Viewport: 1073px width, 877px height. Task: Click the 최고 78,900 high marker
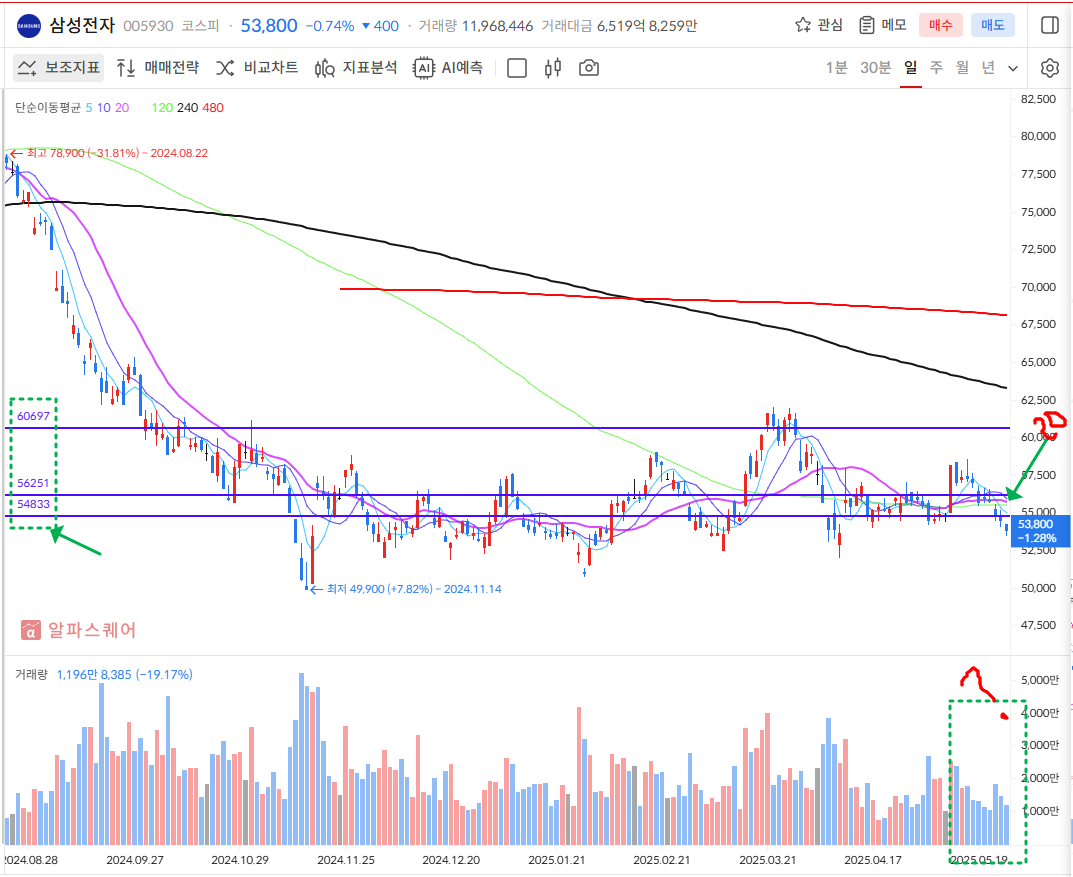pos(116,153)
